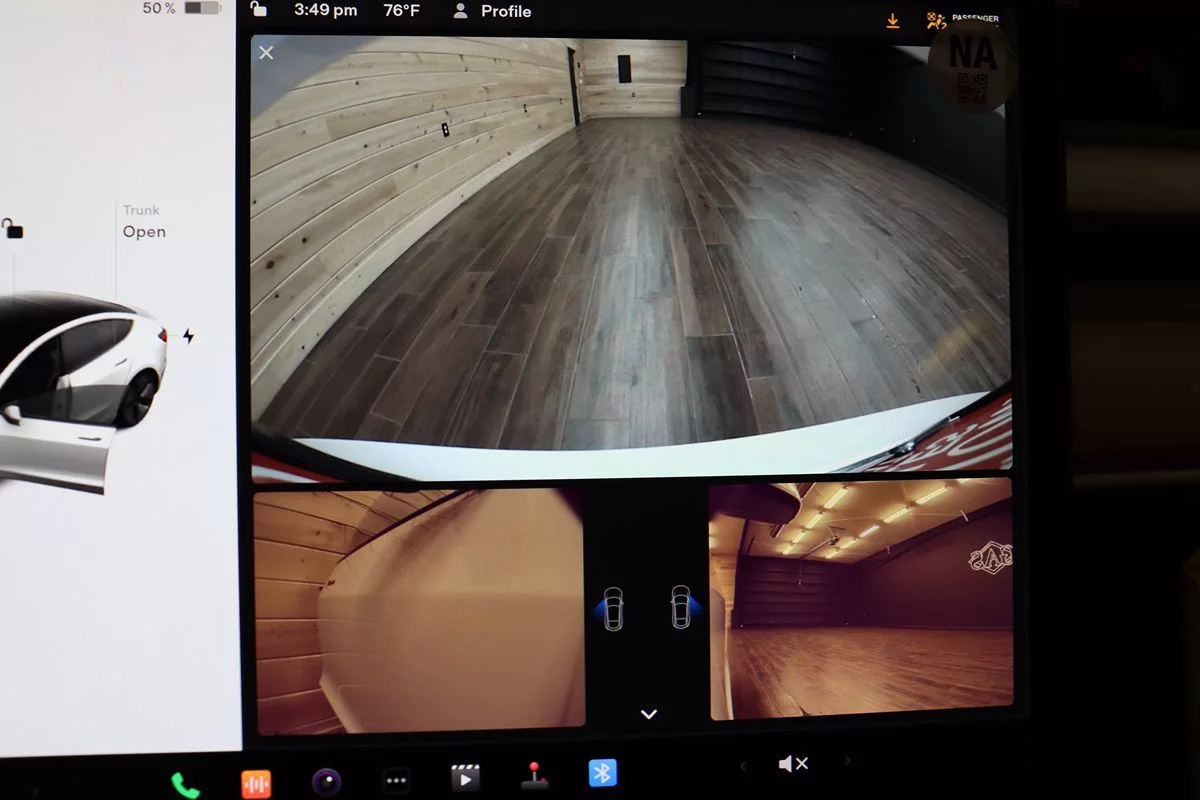Tap the passenger airbag status icon

pos(937,20)
